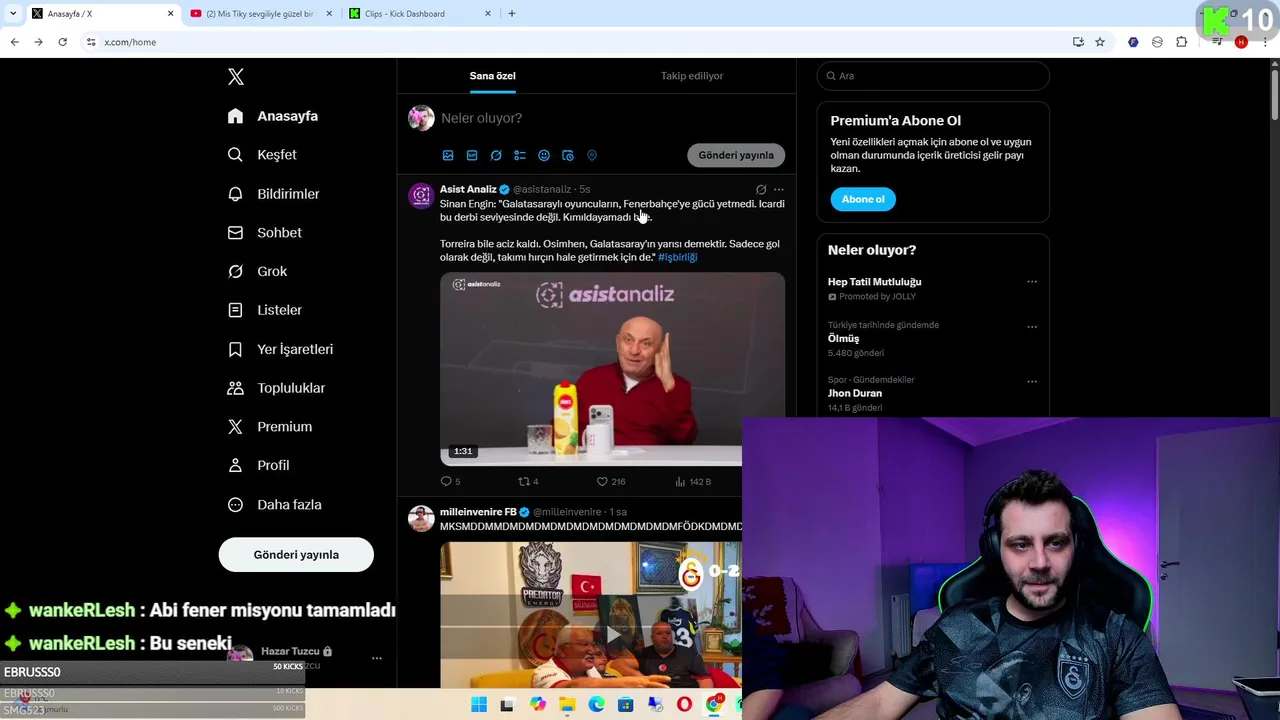The image size is (1280, 720).
Task: Reload the page
Action: click(62, 42)
